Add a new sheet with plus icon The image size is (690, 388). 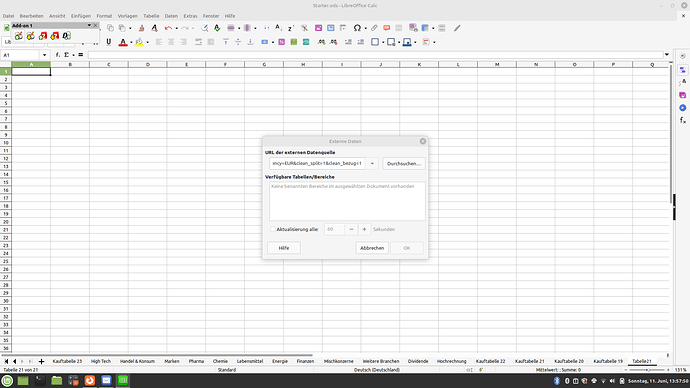[x=41, y=362]
